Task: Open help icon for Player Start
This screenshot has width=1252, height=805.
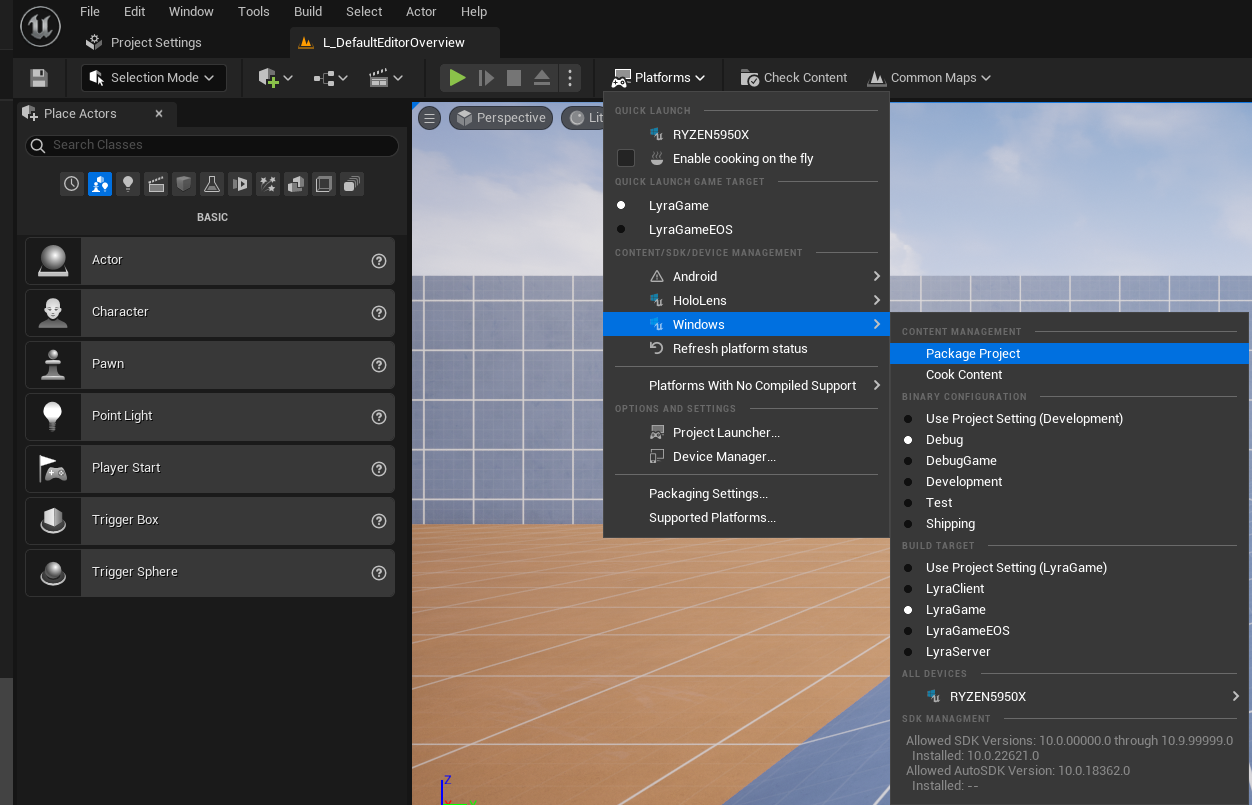Action: (379, 468)
